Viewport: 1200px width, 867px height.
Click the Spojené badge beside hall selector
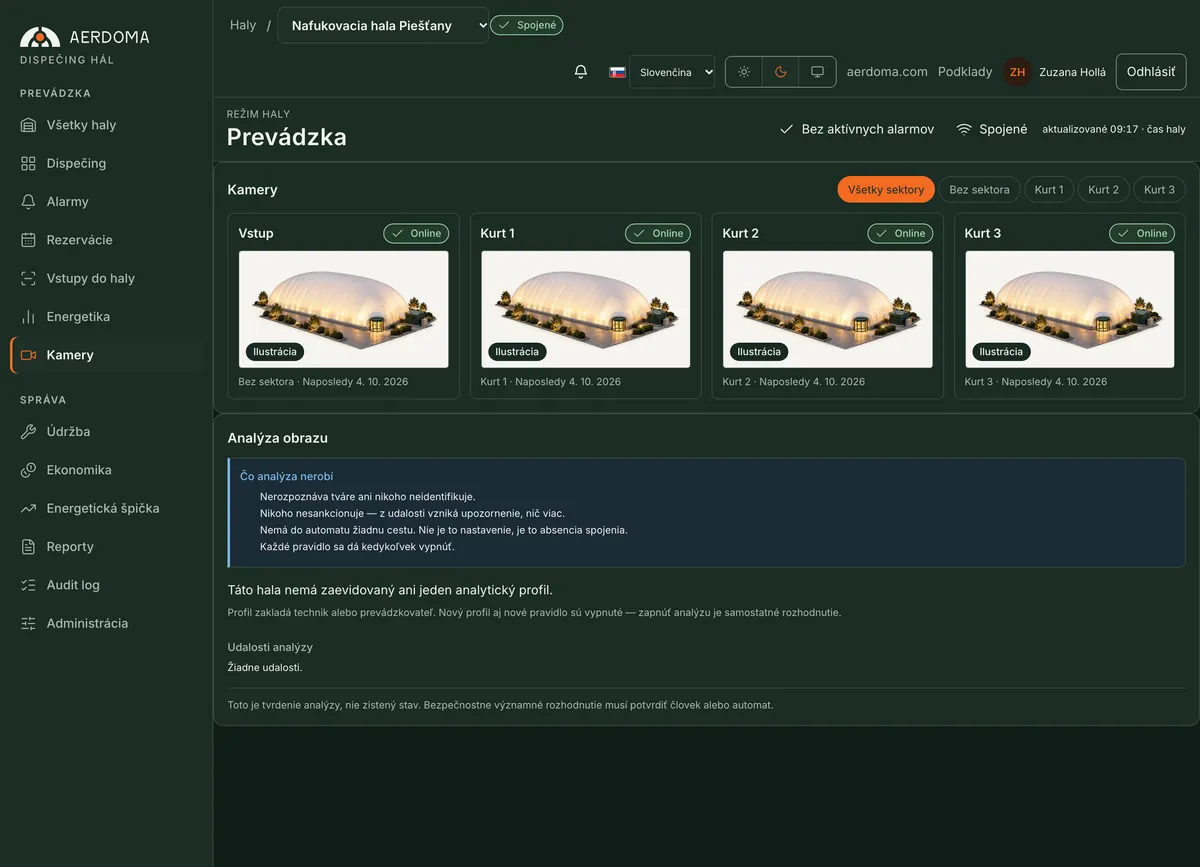(527, 25)
